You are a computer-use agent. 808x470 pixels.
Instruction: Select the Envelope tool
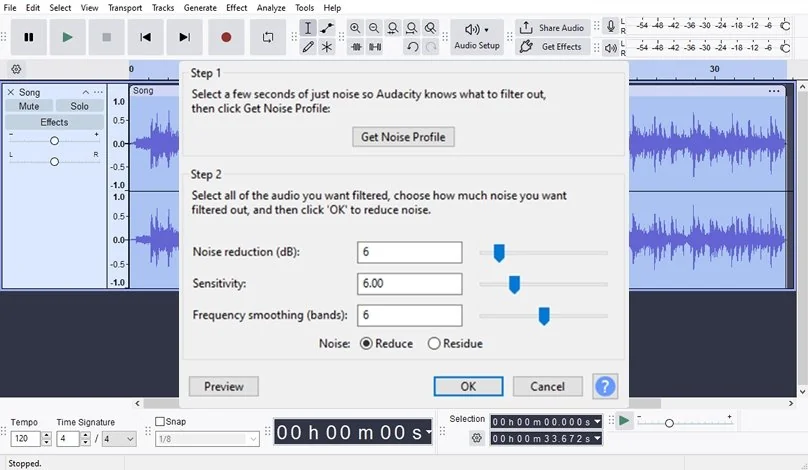tap(327, 28)
